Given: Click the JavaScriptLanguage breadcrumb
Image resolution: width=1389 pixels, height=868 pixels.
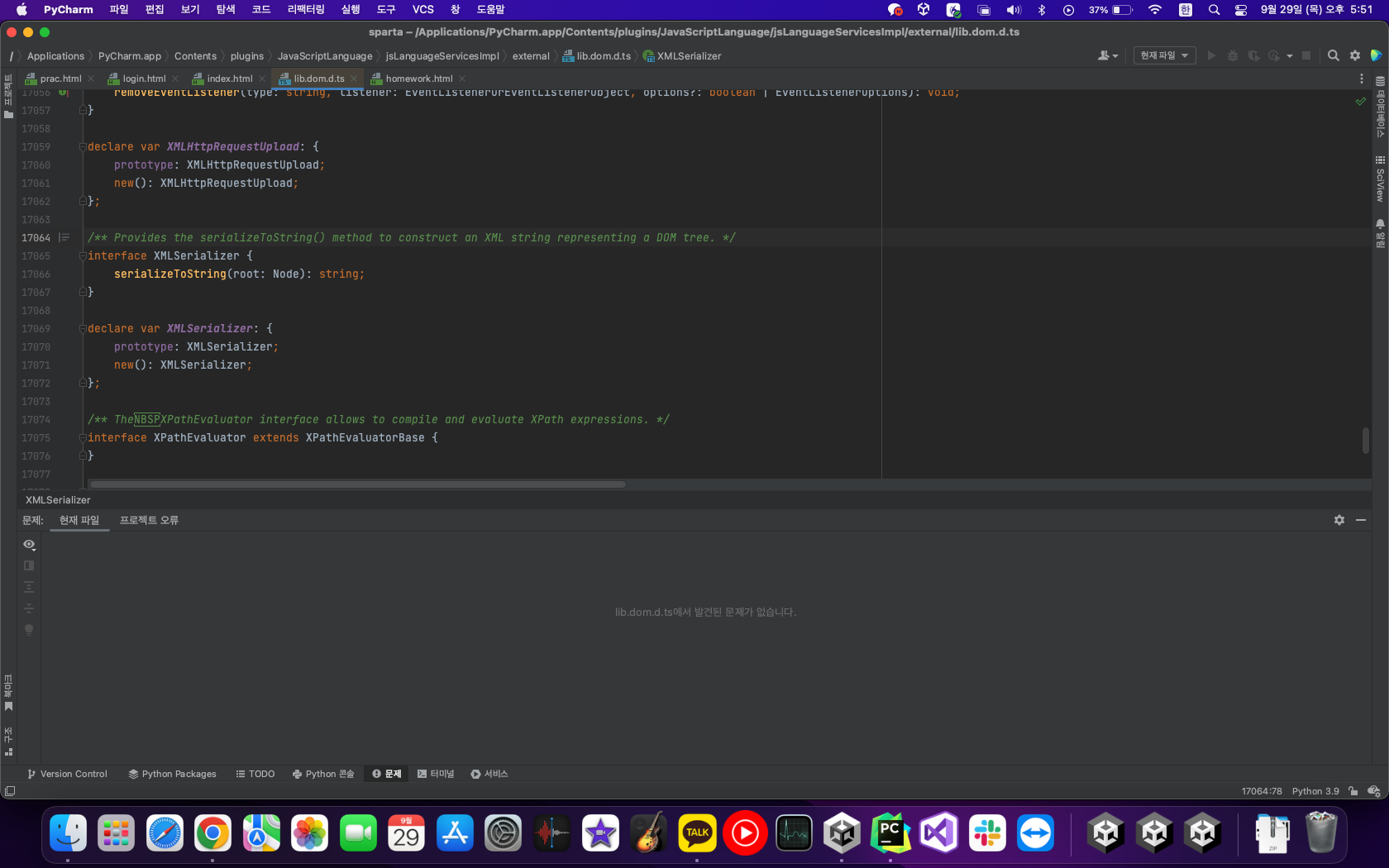Looking at the screenshot, I should [x=325, y=56].
